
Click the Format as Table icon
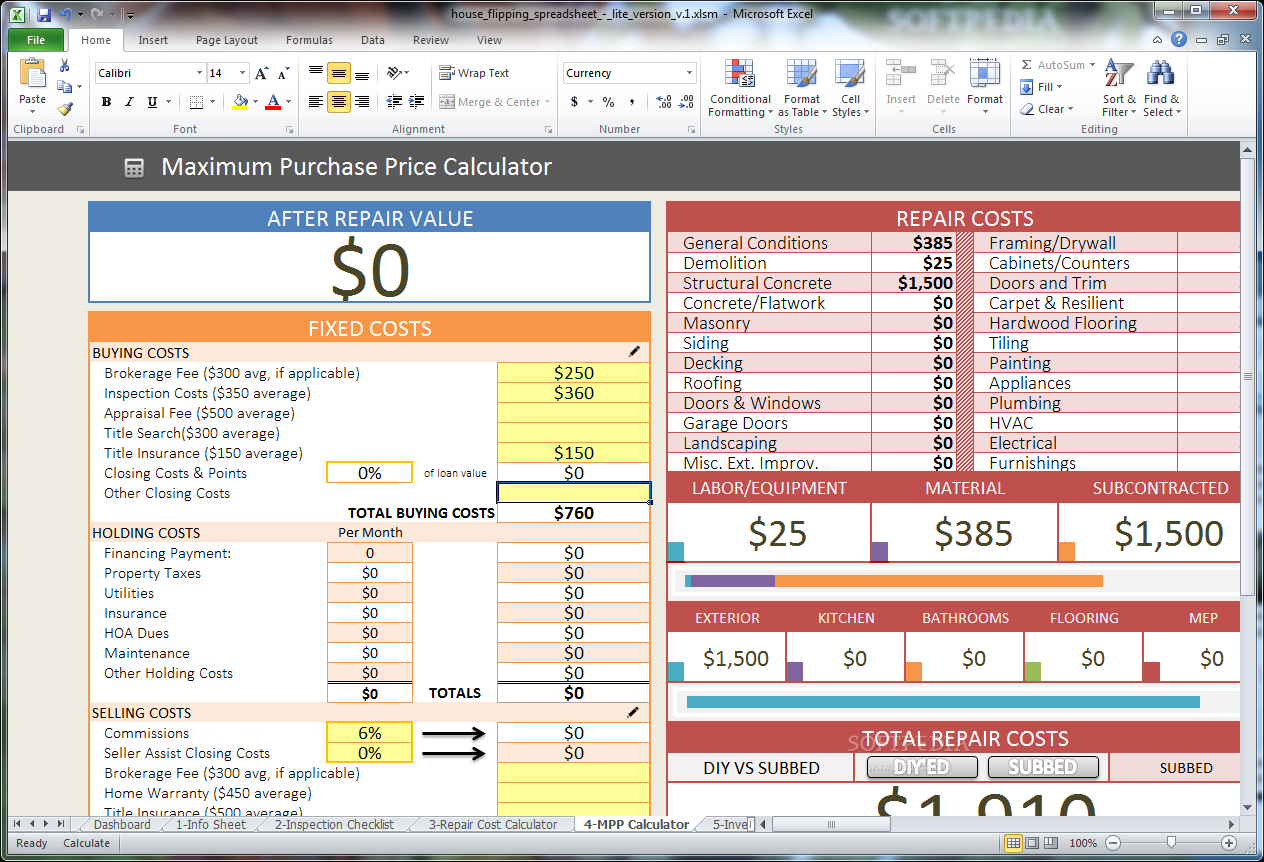pyautogui.click(x=801, y=76)
